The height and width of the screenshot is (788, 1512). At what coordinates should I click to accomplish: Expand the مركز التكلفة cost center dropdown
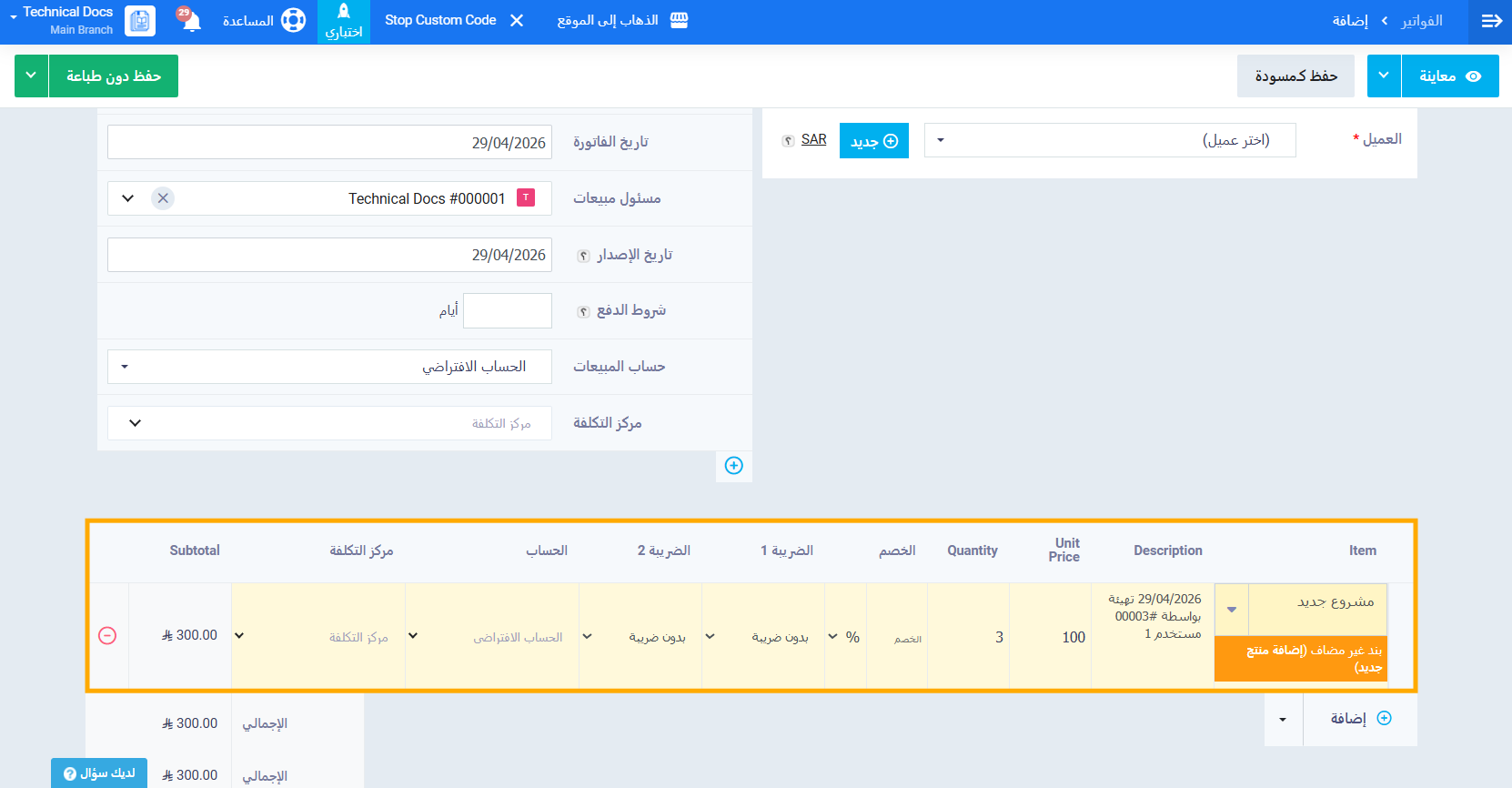[329, 423]
